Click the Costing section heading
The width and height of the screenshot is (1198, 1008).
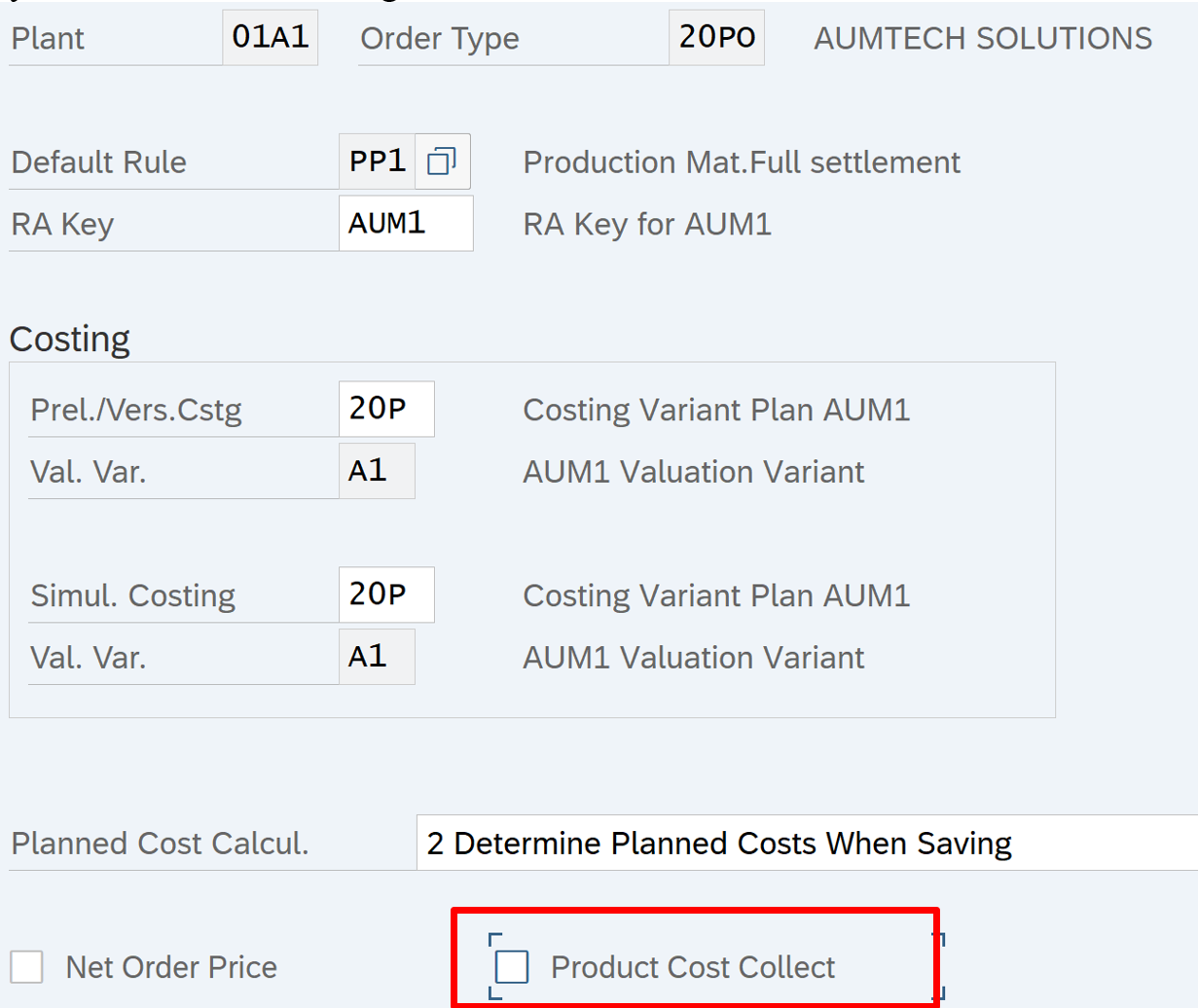69,339
